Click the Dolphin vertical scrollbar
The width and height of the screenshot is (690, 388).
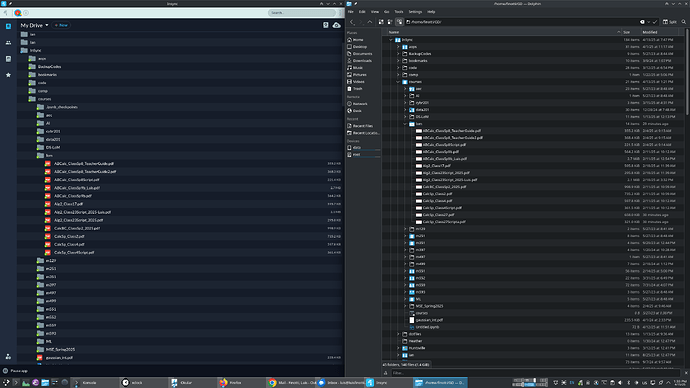(687, 75)
